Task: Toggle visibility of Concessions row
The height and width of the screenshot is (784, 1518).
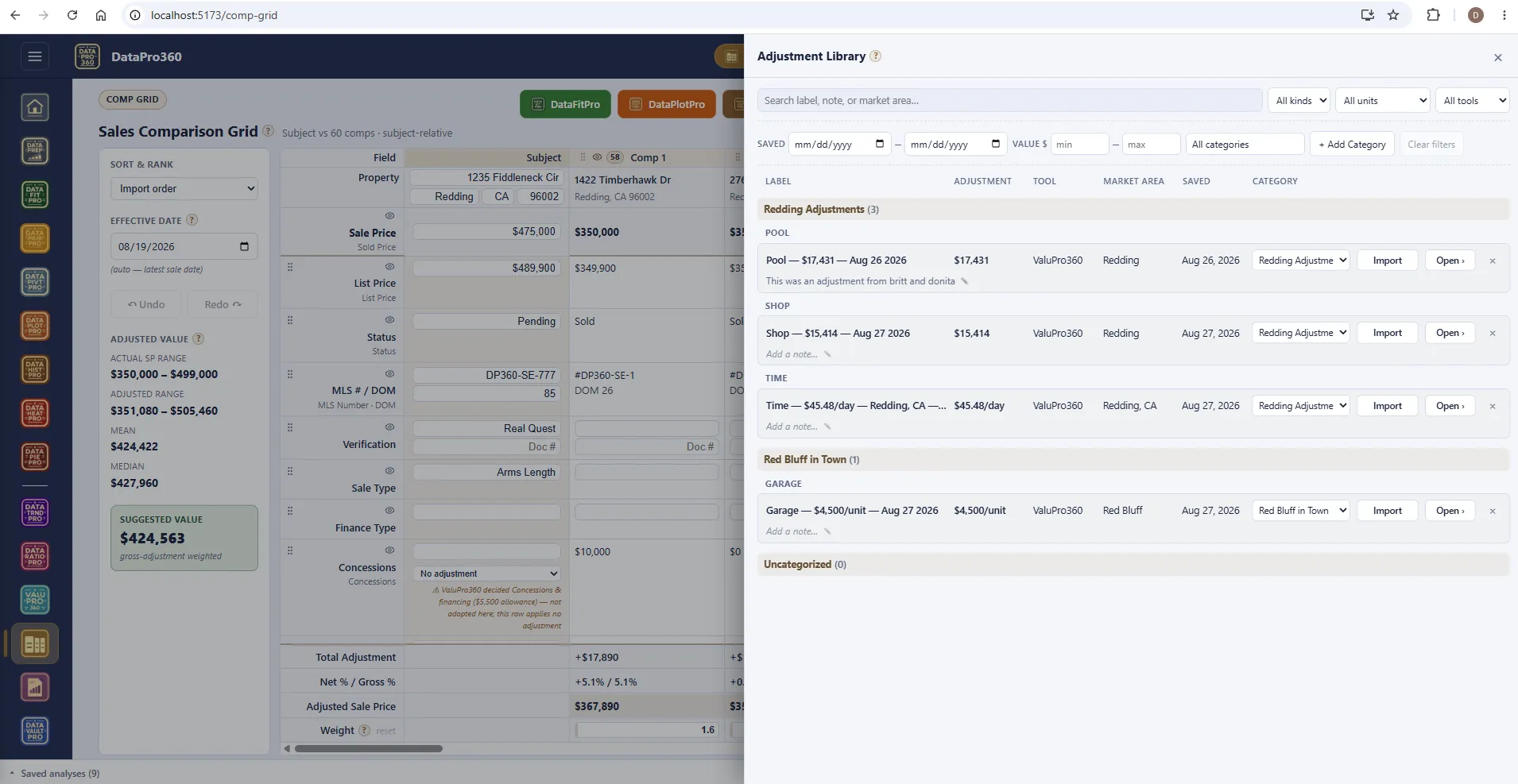Action: [x=389, y=550]
